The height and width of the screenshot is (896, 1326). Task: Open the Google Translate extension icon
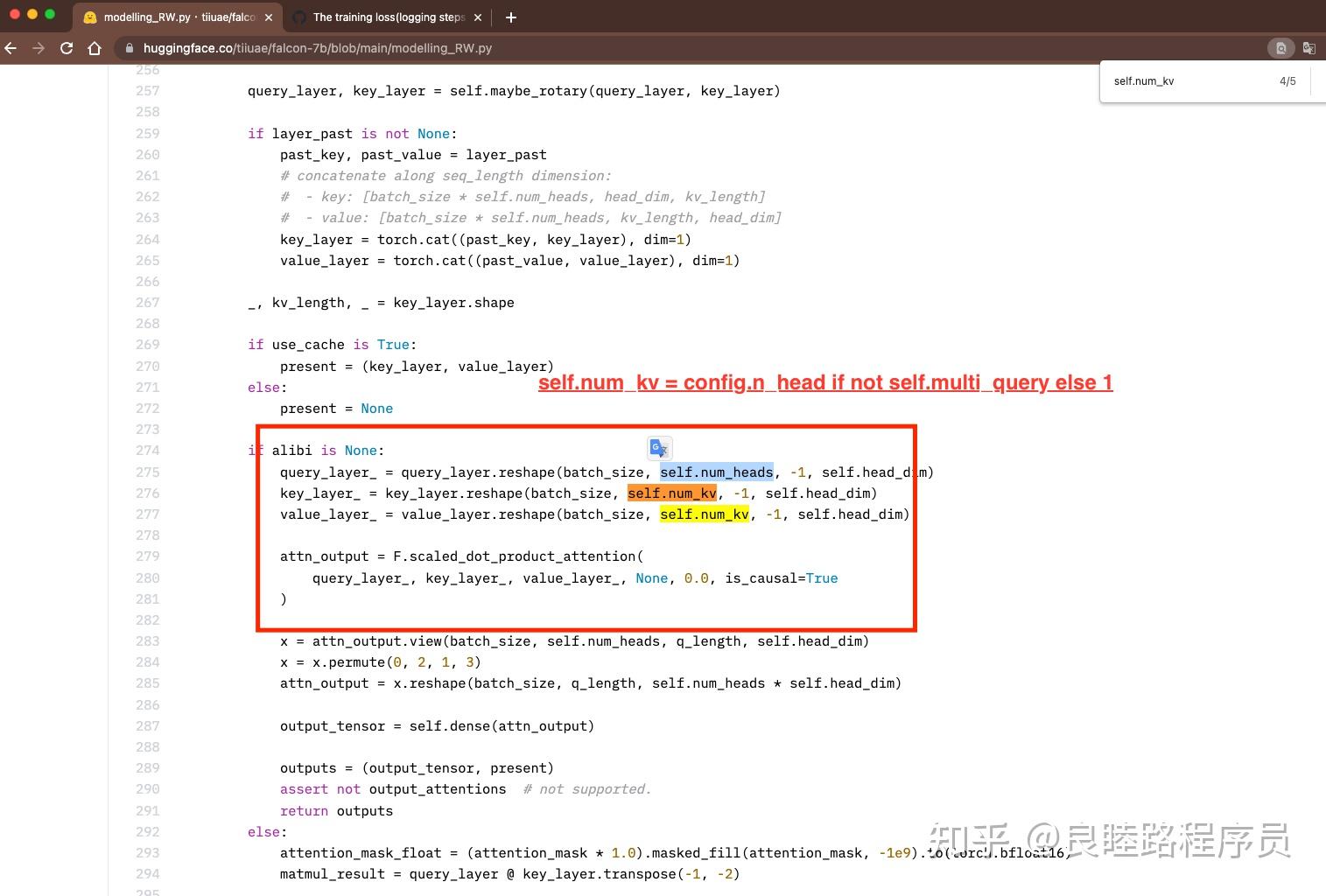click(1308, 48)
